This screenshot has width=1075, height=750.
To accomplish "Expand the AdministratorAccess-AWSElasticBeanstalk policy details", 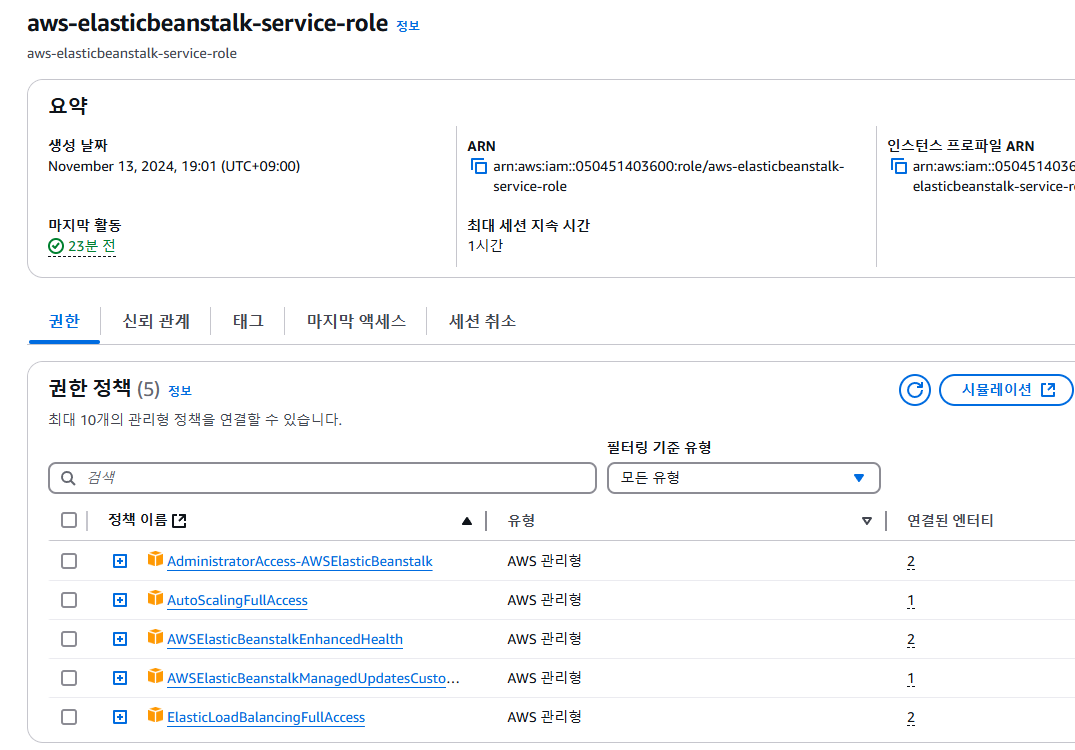I will [120, 561].
